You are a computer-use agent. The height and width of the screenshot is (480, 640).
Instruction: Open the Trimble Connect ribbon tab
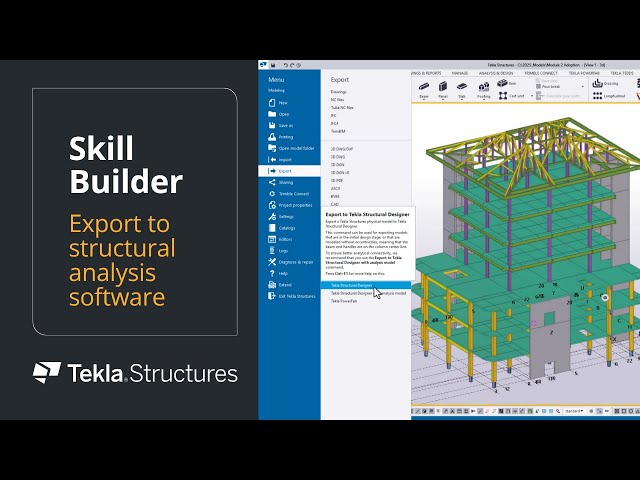tap(541, 73)
